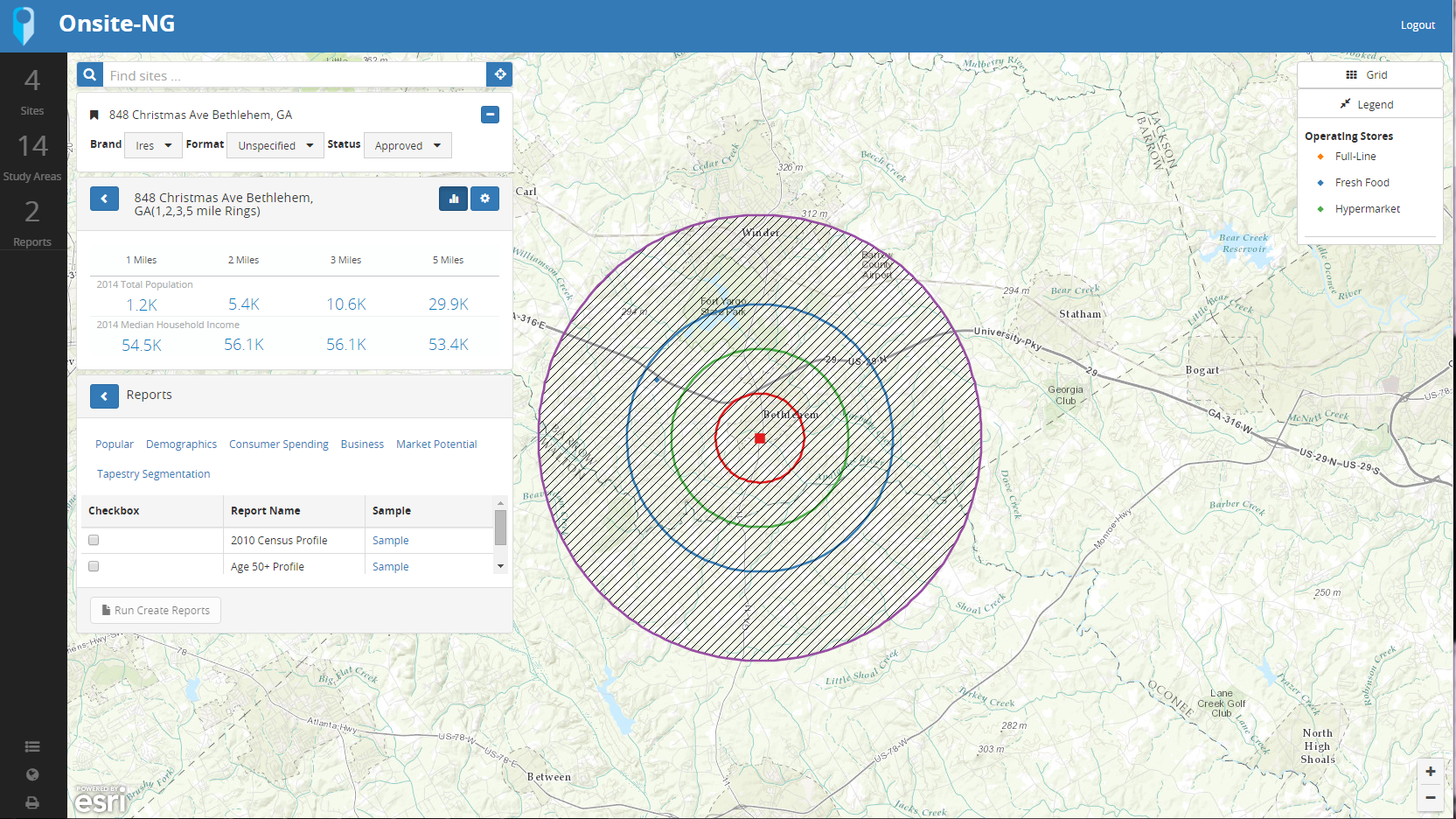Click the 1 Miles income value 54.5K

point(142,345)
